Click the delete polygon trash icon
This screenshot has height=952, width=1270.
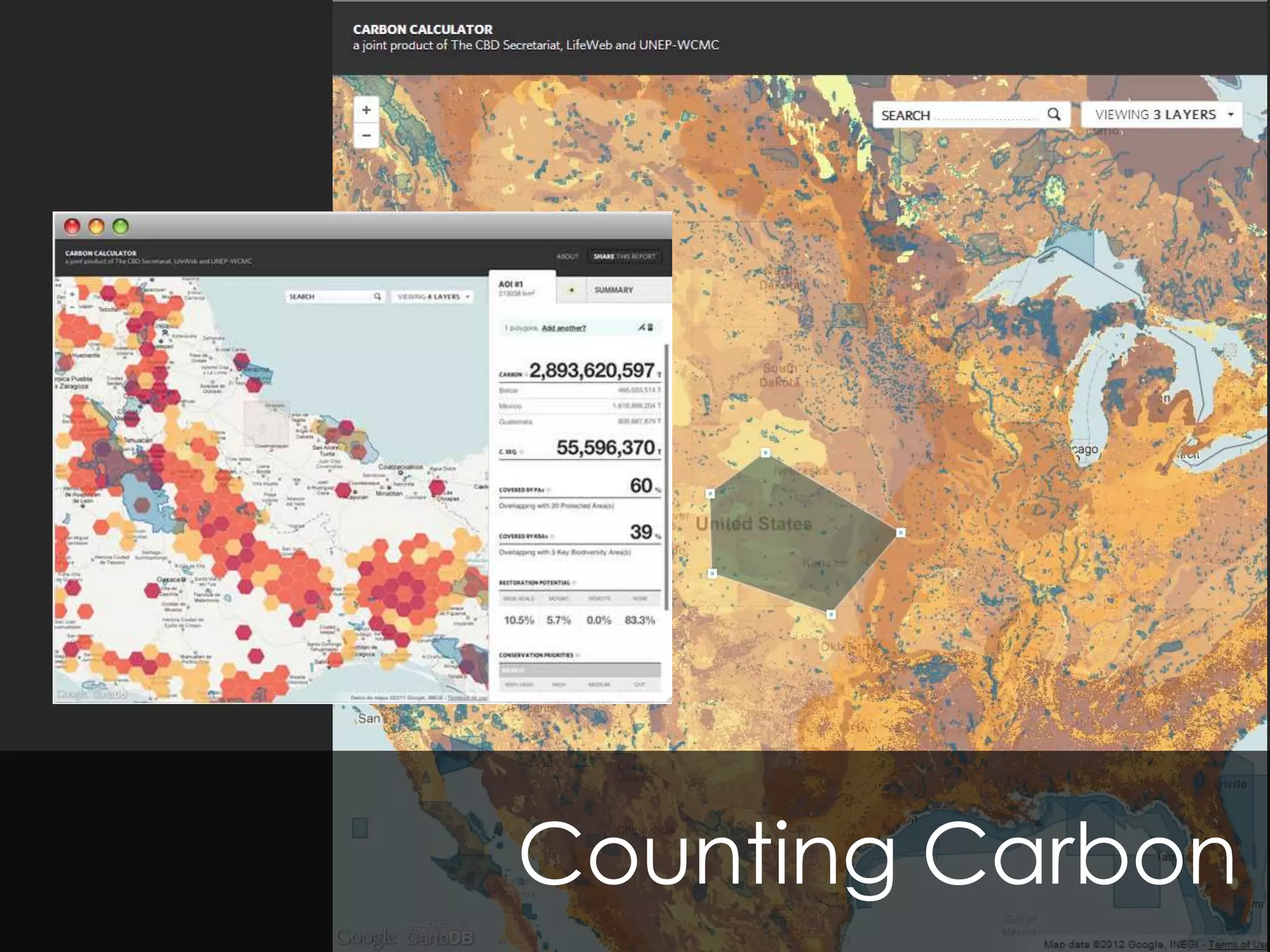click(x=651, y=327)
